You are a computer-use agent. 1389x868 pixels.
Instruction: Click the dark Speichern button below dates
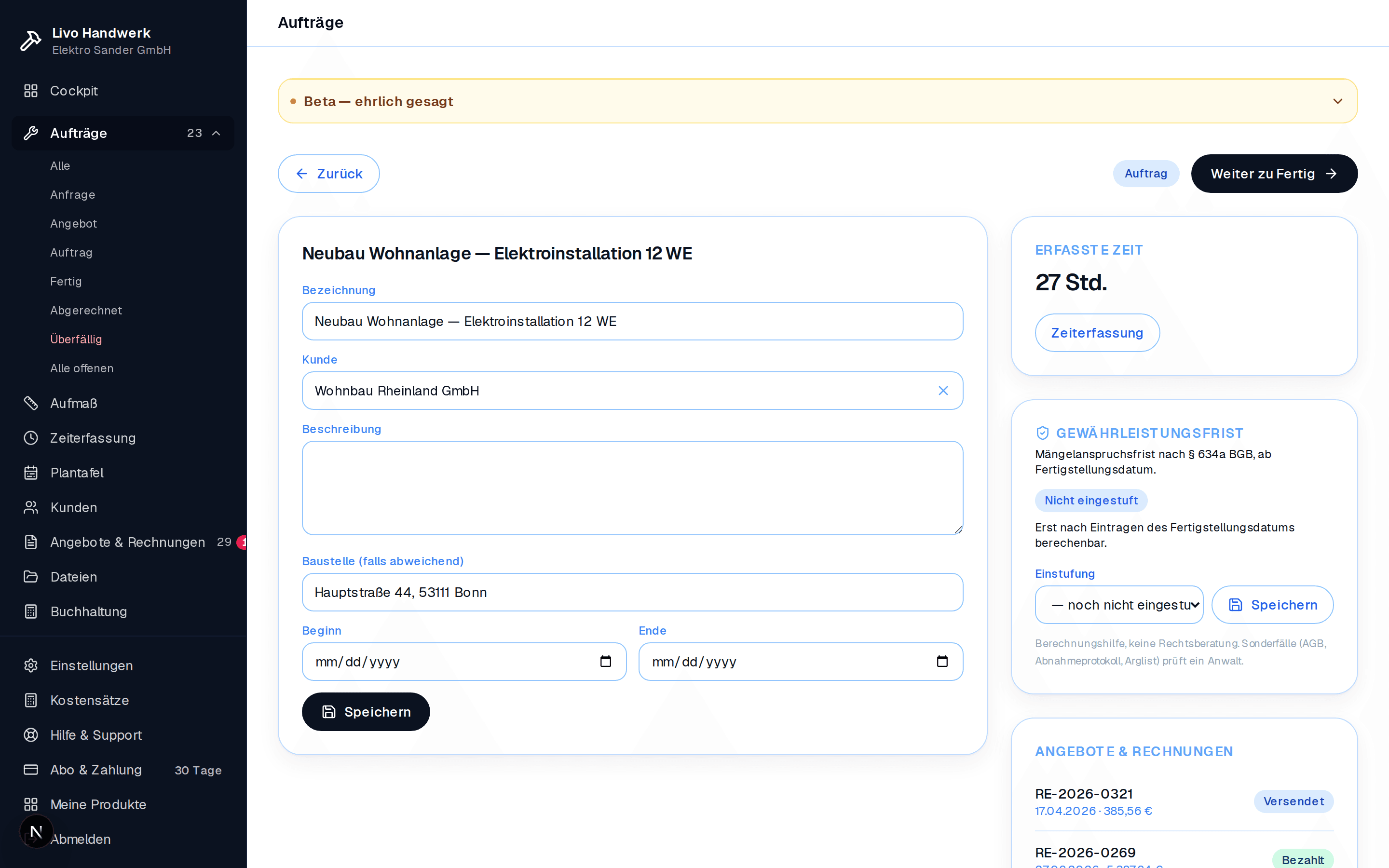point(366,712)
